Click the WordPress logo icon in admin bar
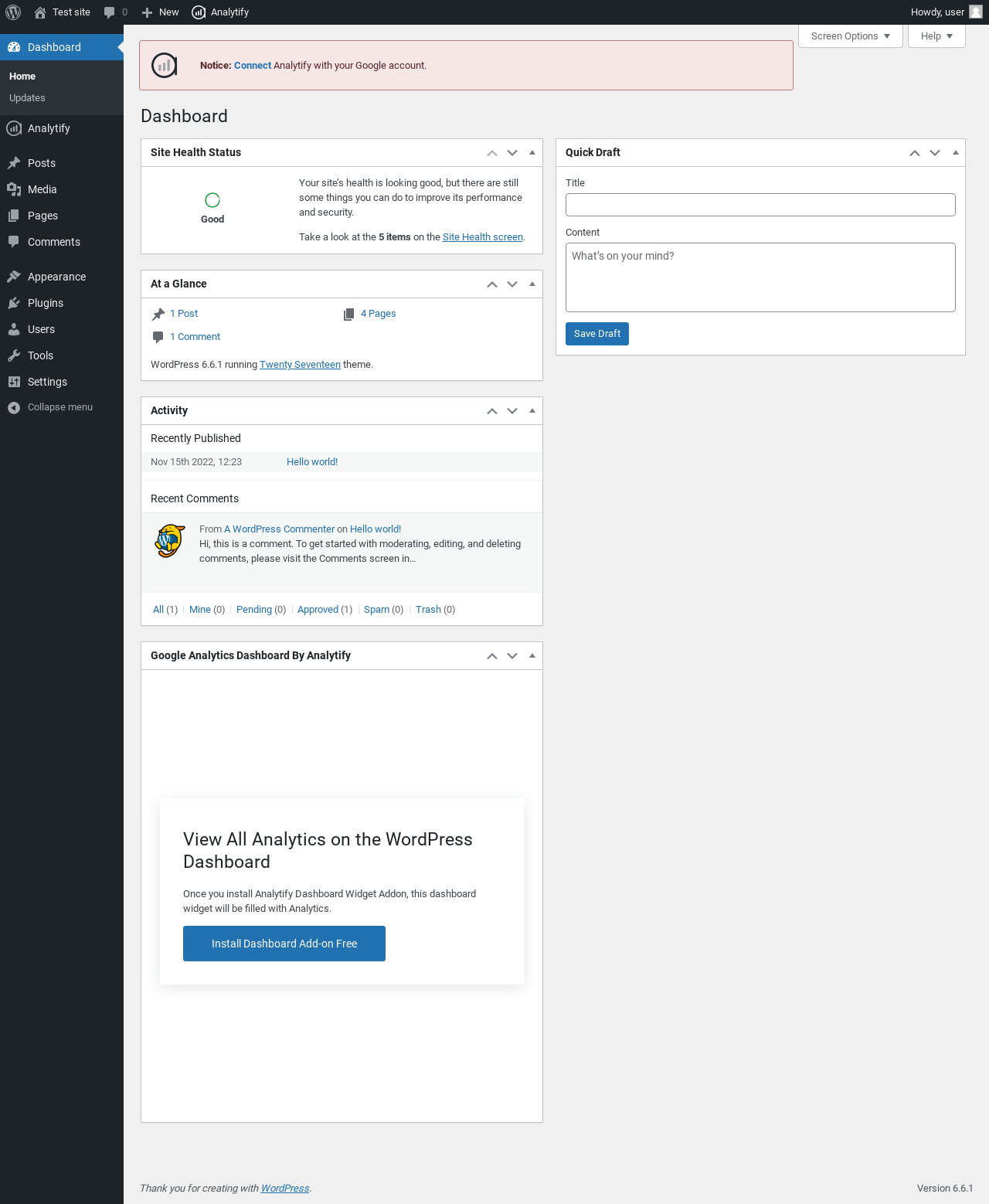The height and width of the screenshot is (1204, 989). point(13,12)
